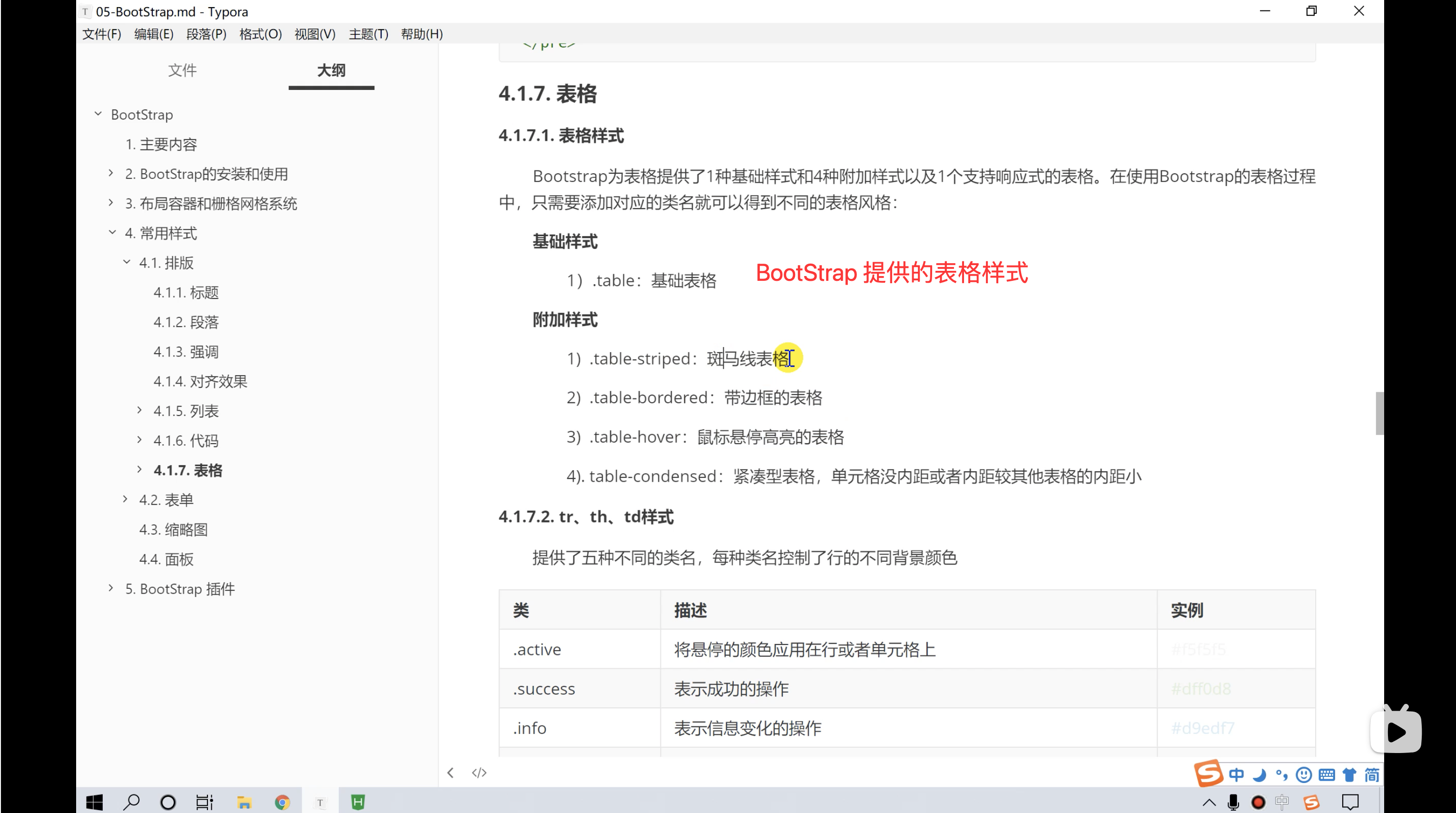Click the Bilibili play button overlay

1396,732
